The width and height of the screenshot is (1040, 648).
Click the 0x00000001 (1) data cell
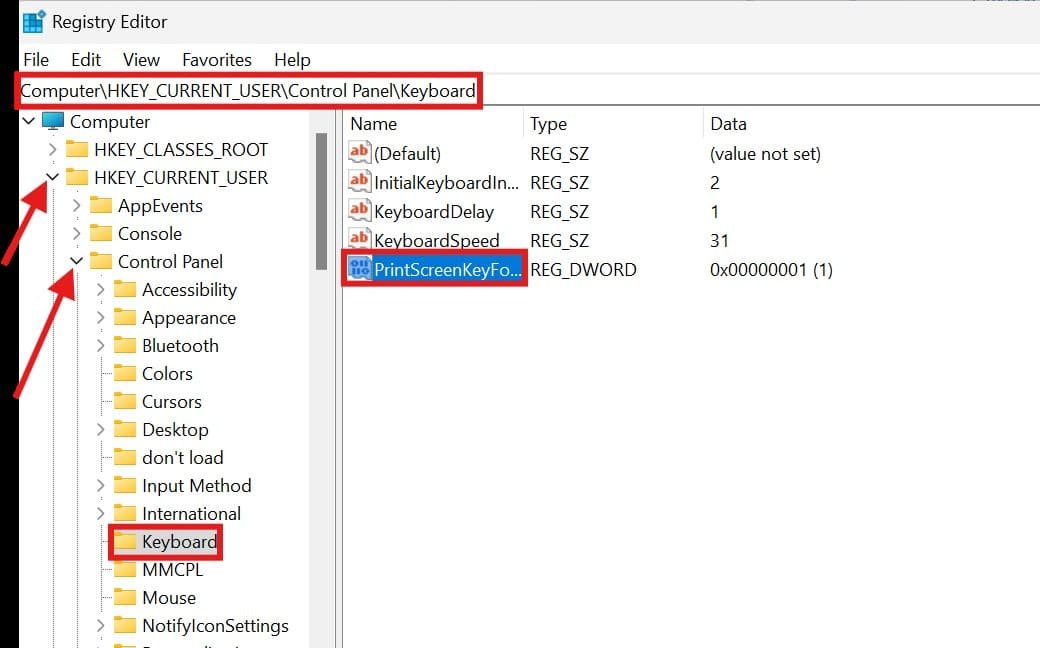[x=771, y=269]
